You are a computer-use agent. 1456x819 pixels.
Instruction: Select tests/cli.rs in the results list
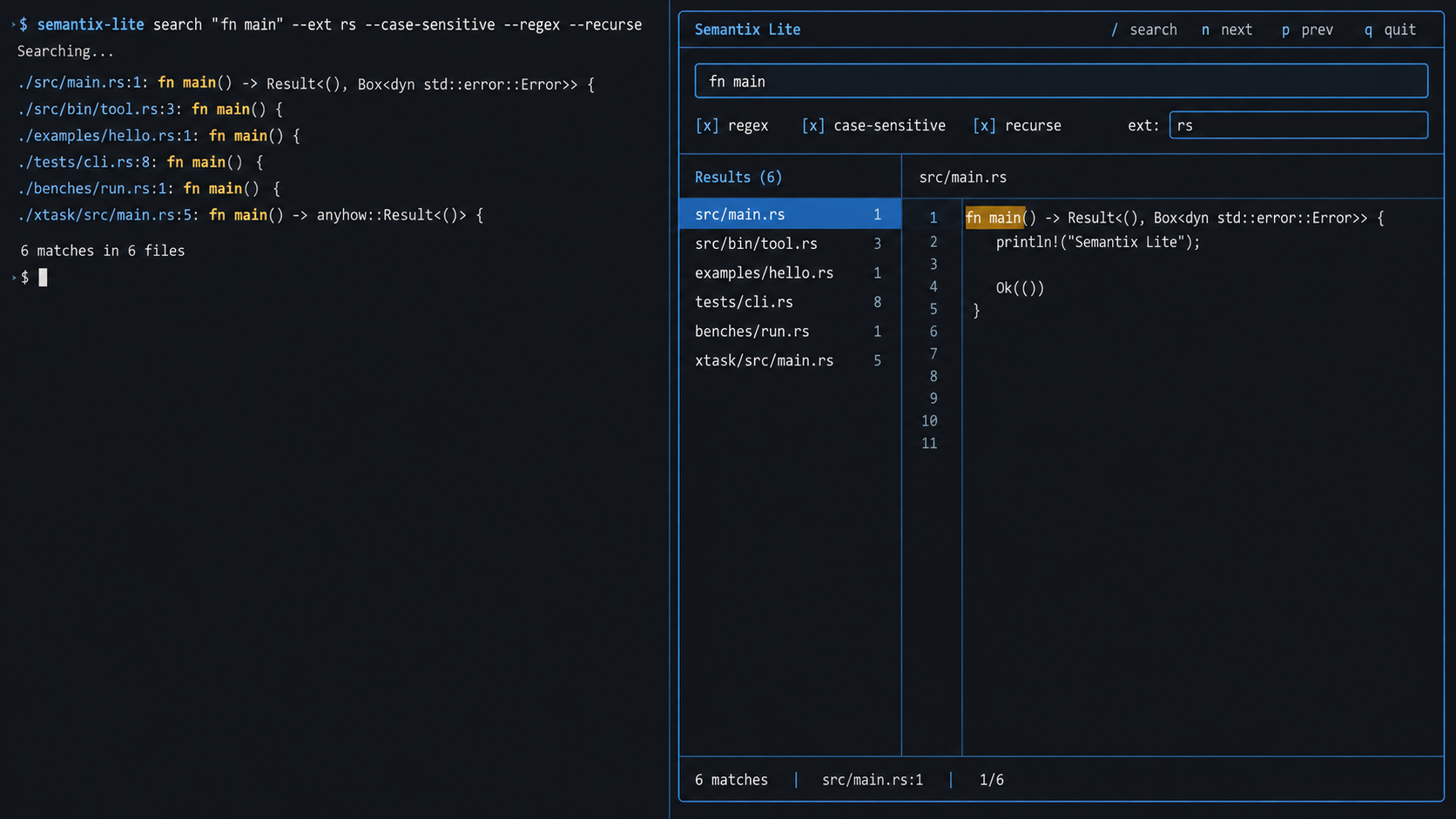click(789, 302)
